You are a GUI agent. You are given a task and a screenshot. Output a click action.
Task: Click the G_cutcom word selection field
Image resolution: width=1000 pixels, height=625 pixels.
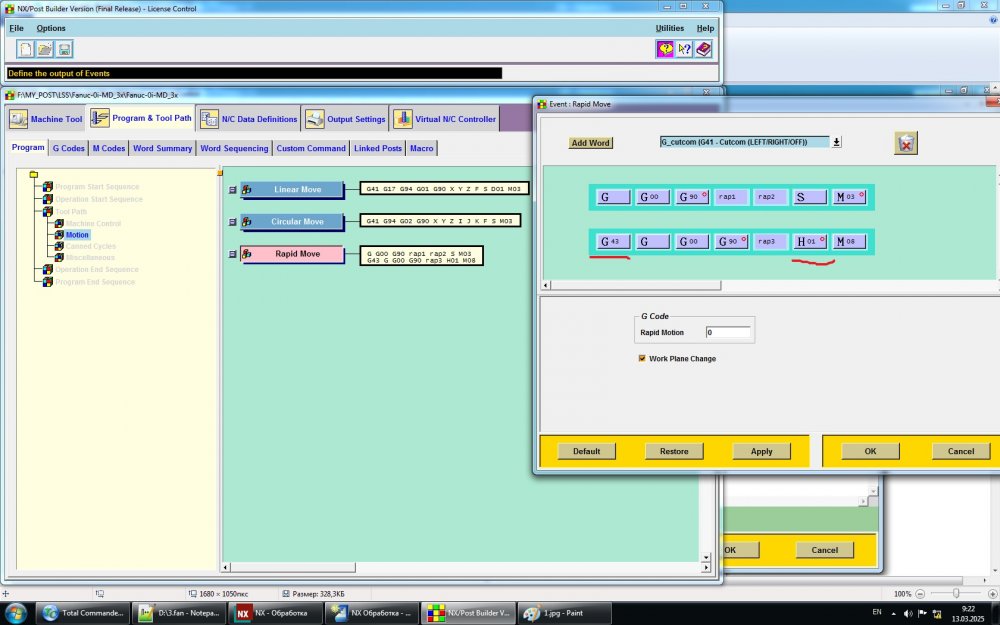click(744, 142)
